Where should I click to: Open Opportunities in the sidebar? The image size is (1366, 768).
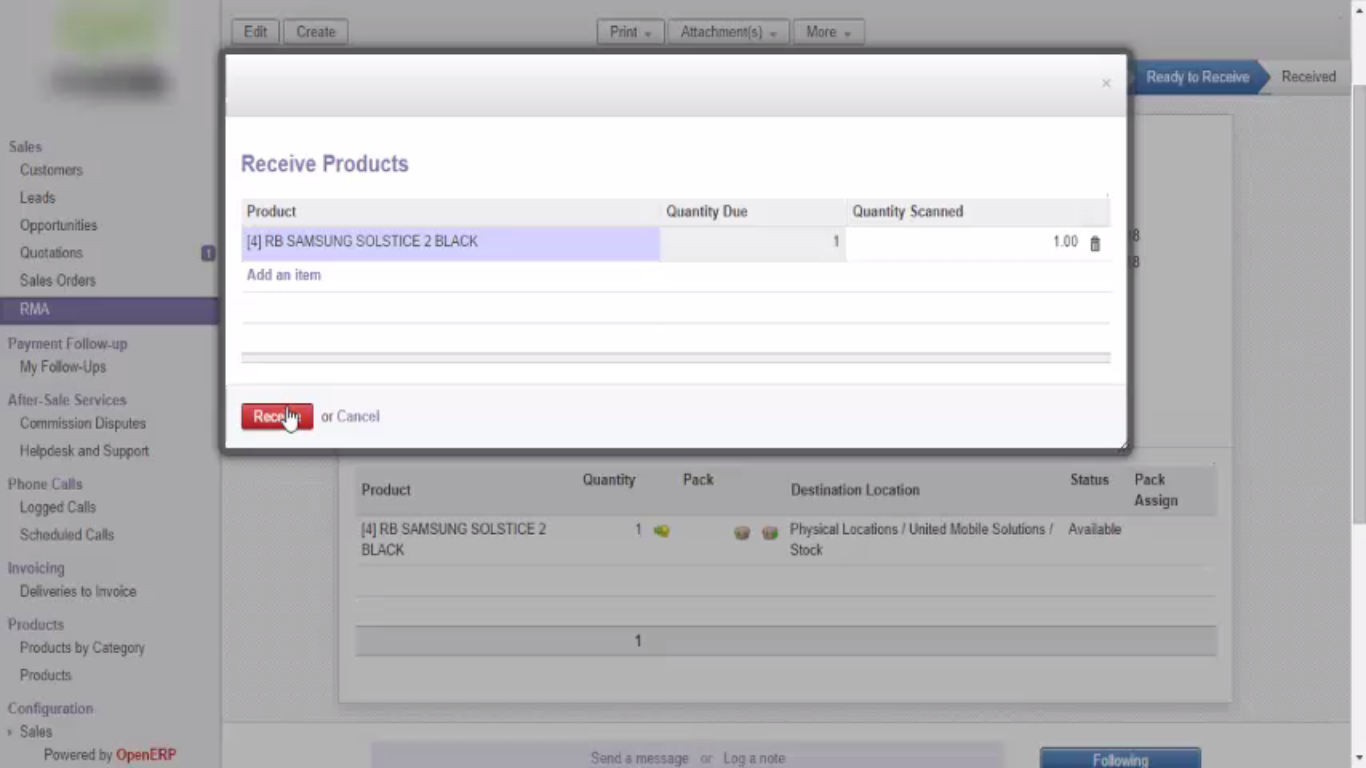click(58, 226)
